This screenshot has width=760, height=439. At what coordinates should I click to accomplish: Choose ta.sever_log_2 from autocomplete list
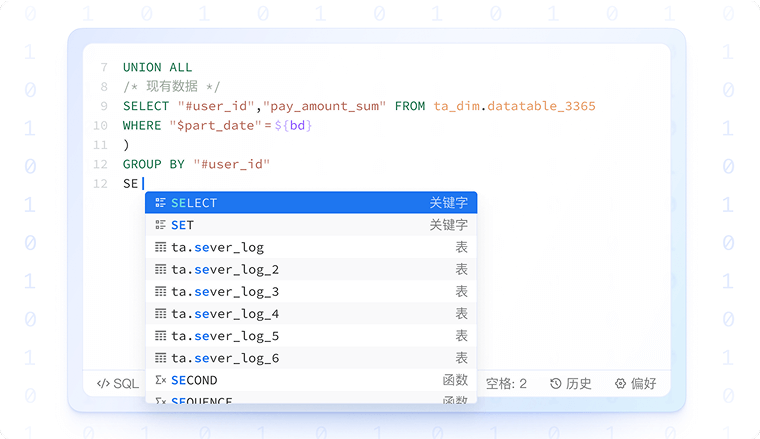click(225, 269)
